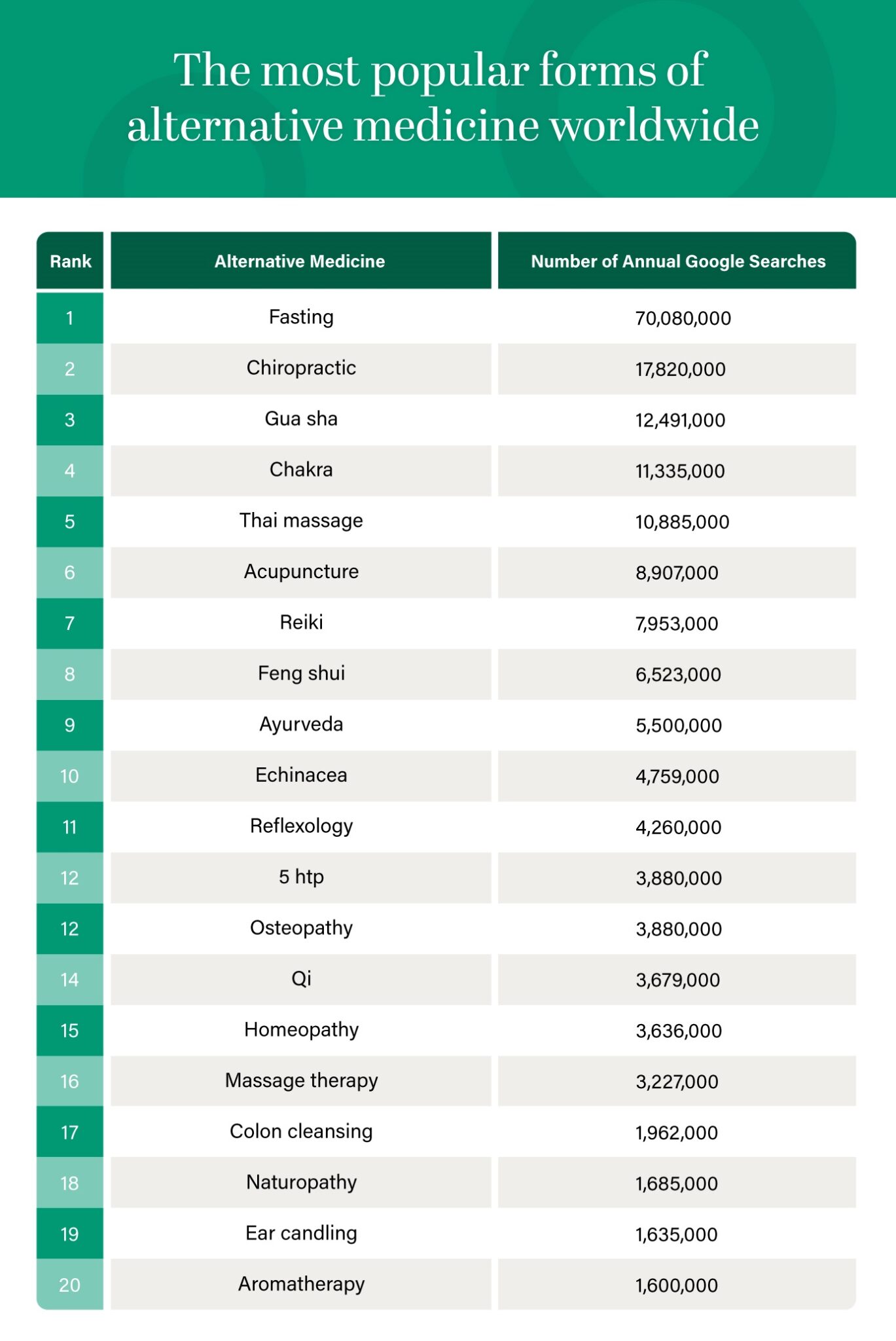Select the Fasting cell

tap(301, 318)
